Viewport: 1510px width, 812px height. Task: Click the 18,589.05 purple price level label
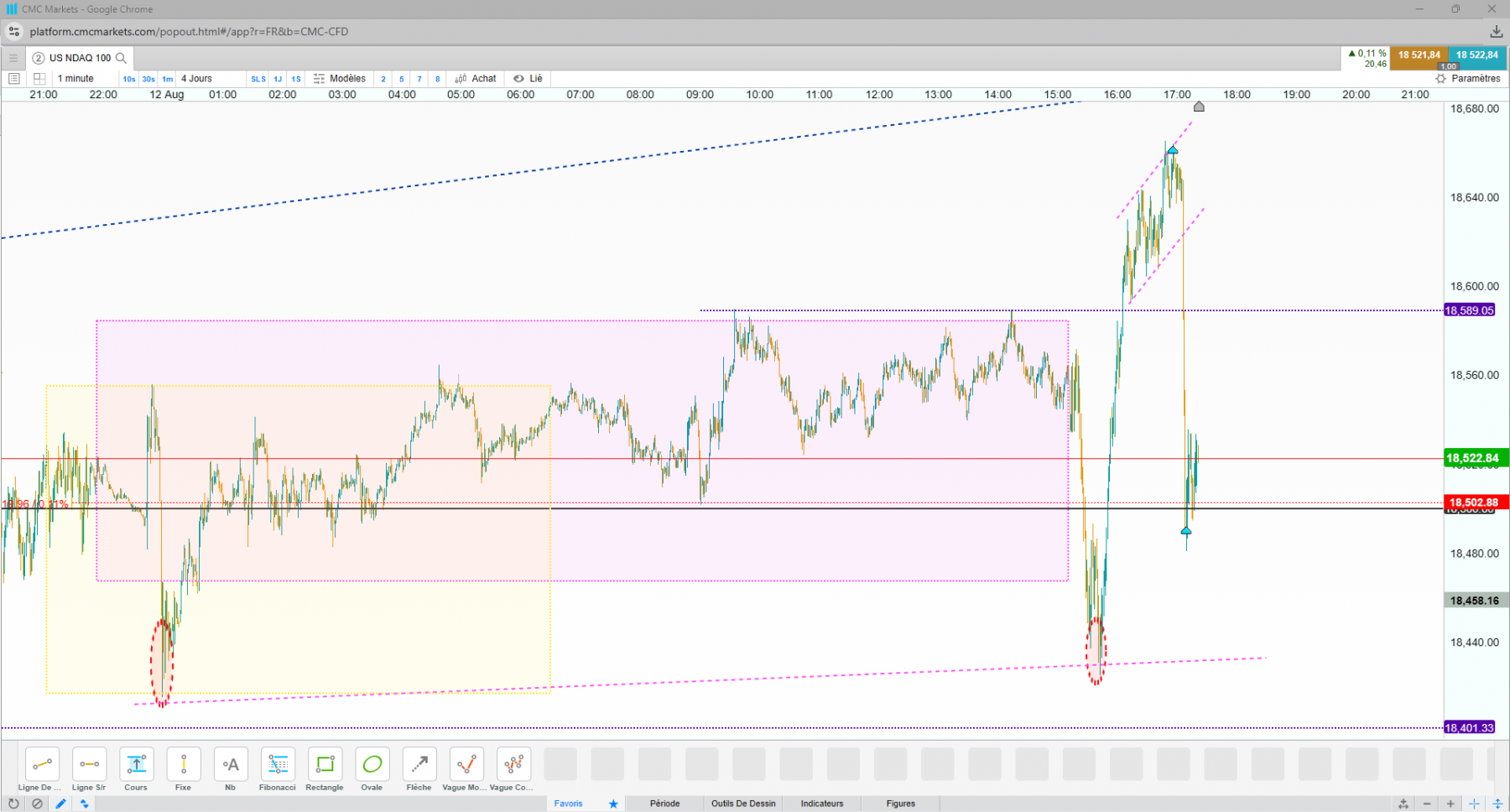[x=1469, y=310]
